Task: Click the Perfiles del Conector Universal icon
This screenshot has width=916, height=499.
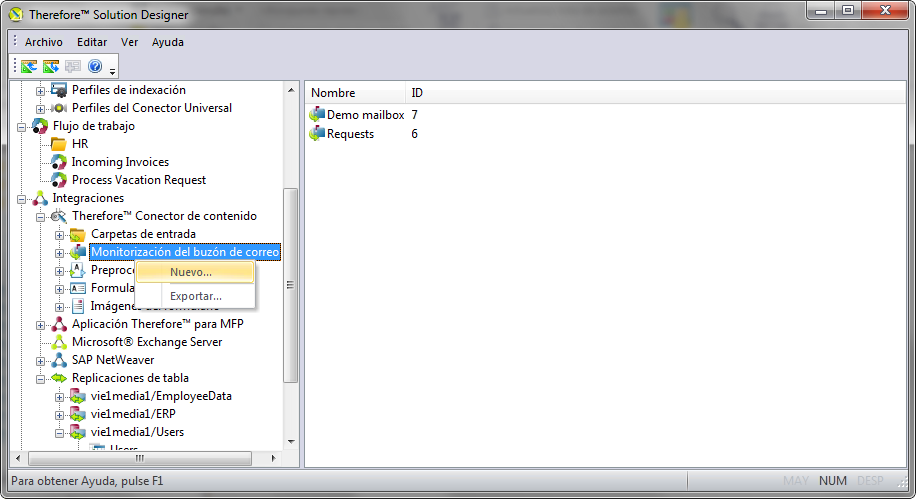Action: point(58,108)
